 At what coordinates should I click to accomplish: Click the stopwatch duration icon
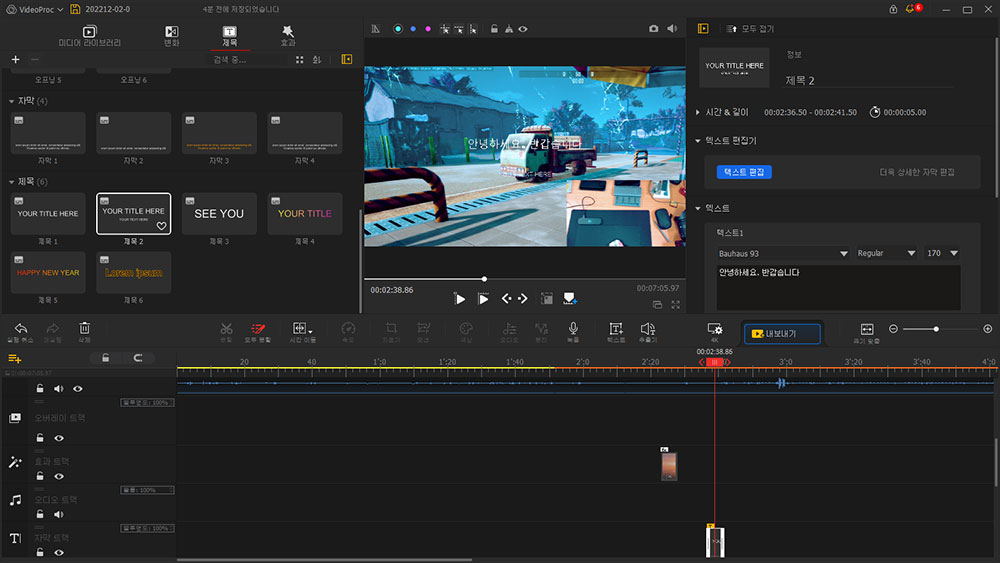click(x=875, y=112)
